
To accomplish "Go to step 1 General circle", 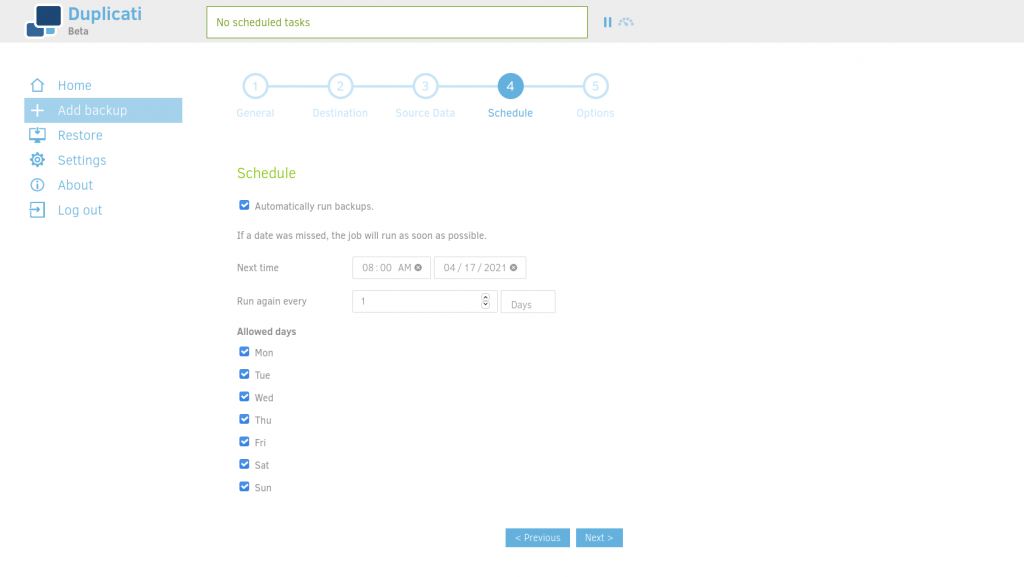I will pyautogui.click(x=255, y=86).
